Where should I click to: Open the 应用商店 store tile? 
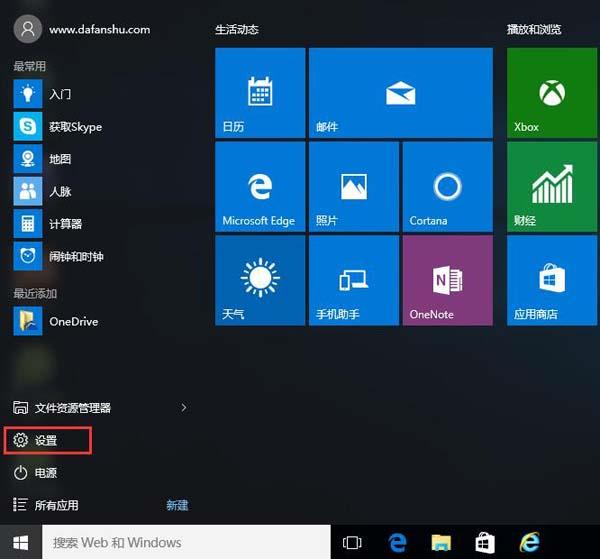(x=552, y=280)
